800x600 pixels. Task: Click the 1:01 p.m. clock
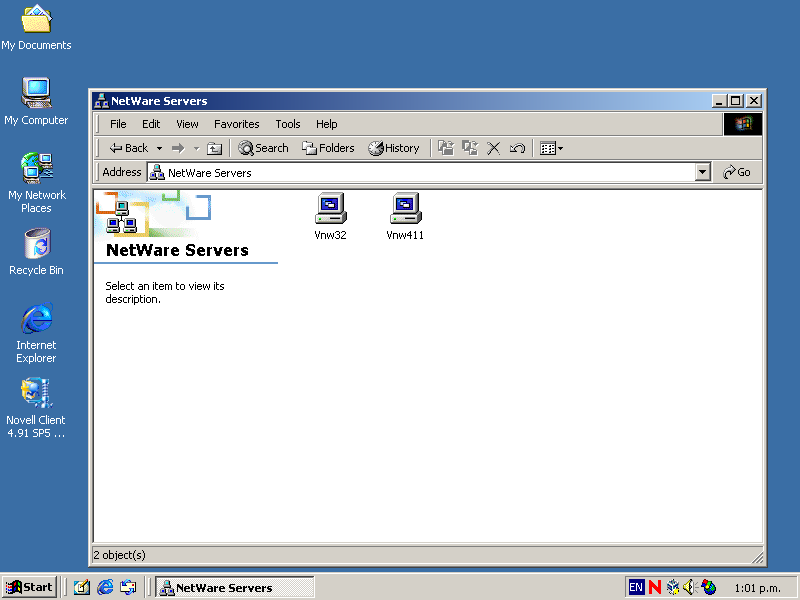tap(758, 588)
